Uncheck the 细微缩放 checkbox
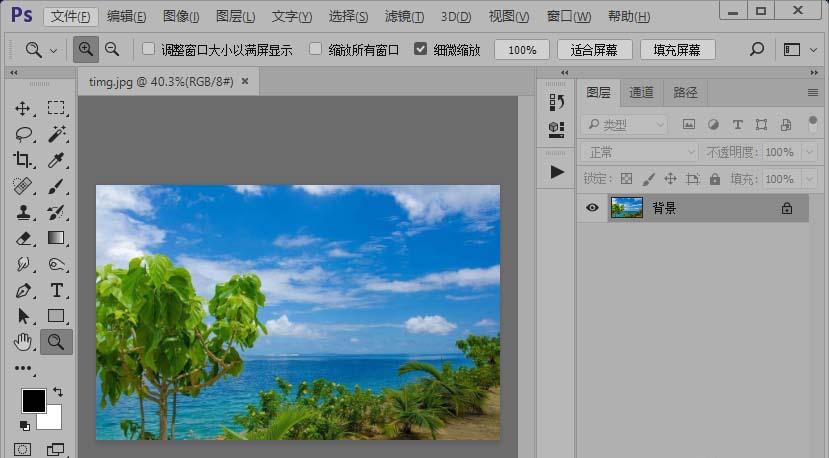The height and width of the screenshot is (458, 829). coord(420,49)
